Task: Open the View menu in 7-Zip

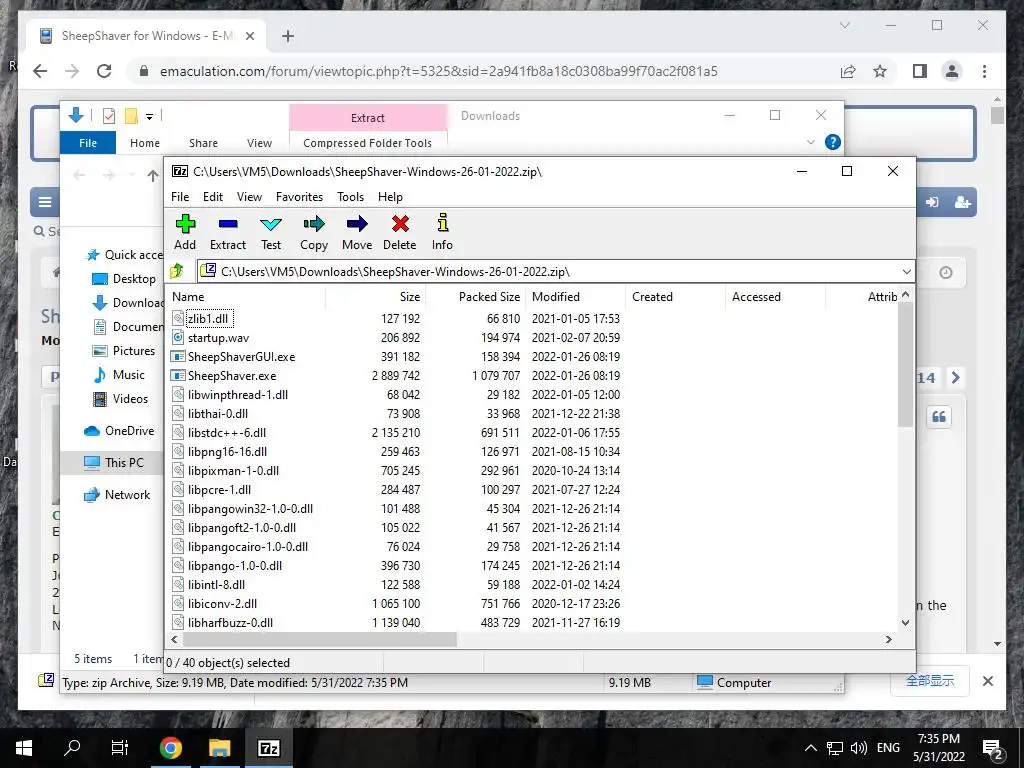Action: coord(249,197)
